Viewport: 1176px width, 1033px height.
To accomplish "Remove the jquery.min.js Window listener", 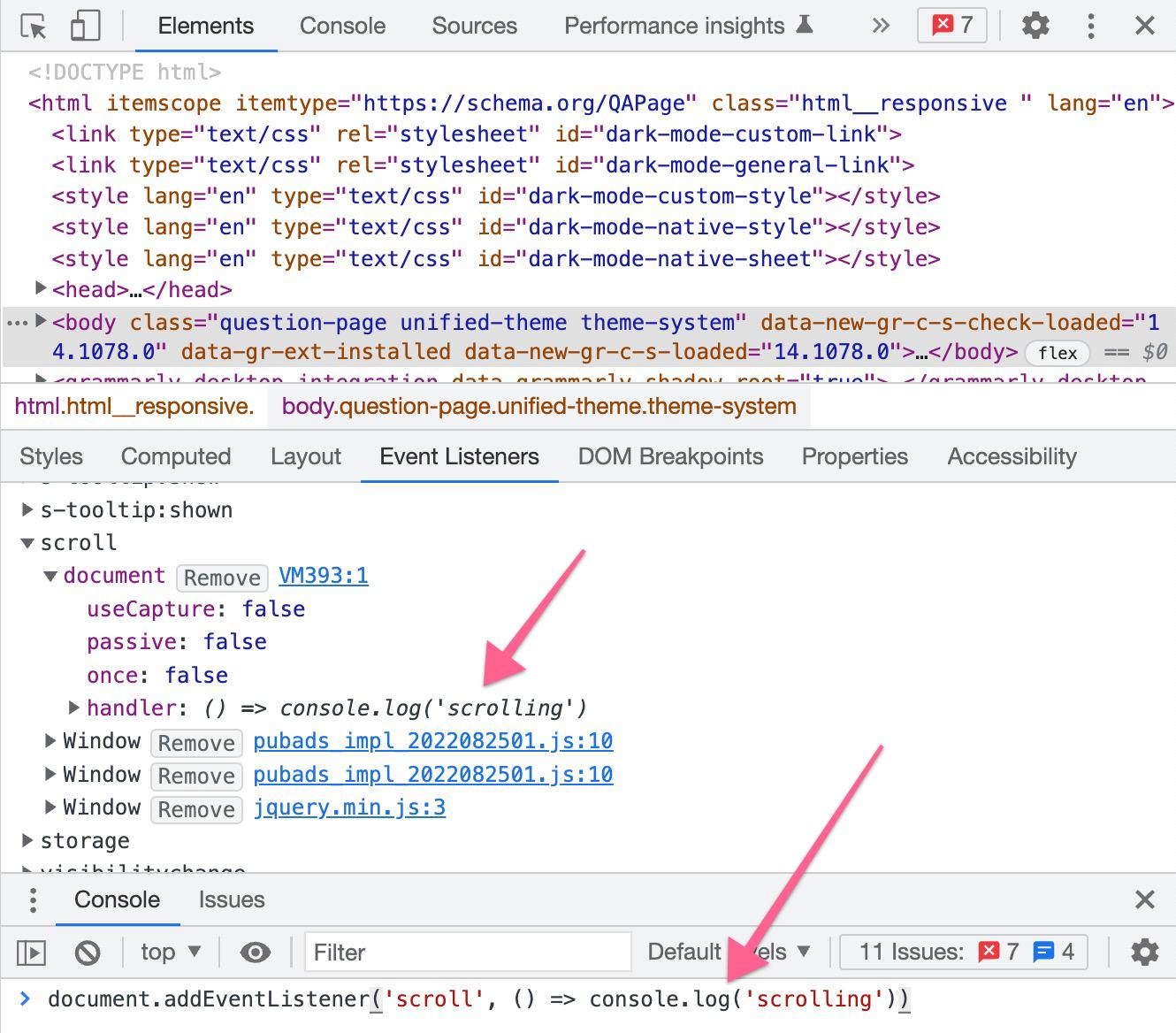I will point(196,809).
